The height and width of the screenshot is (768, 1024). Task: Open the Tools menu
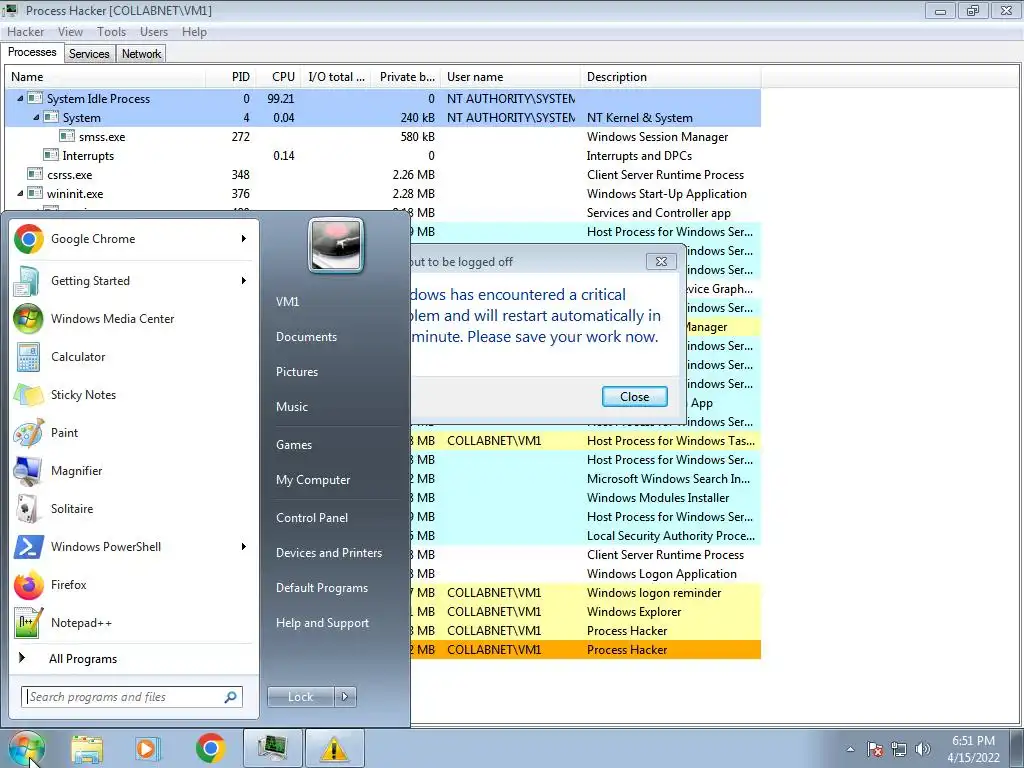click(x=111, y=32)
